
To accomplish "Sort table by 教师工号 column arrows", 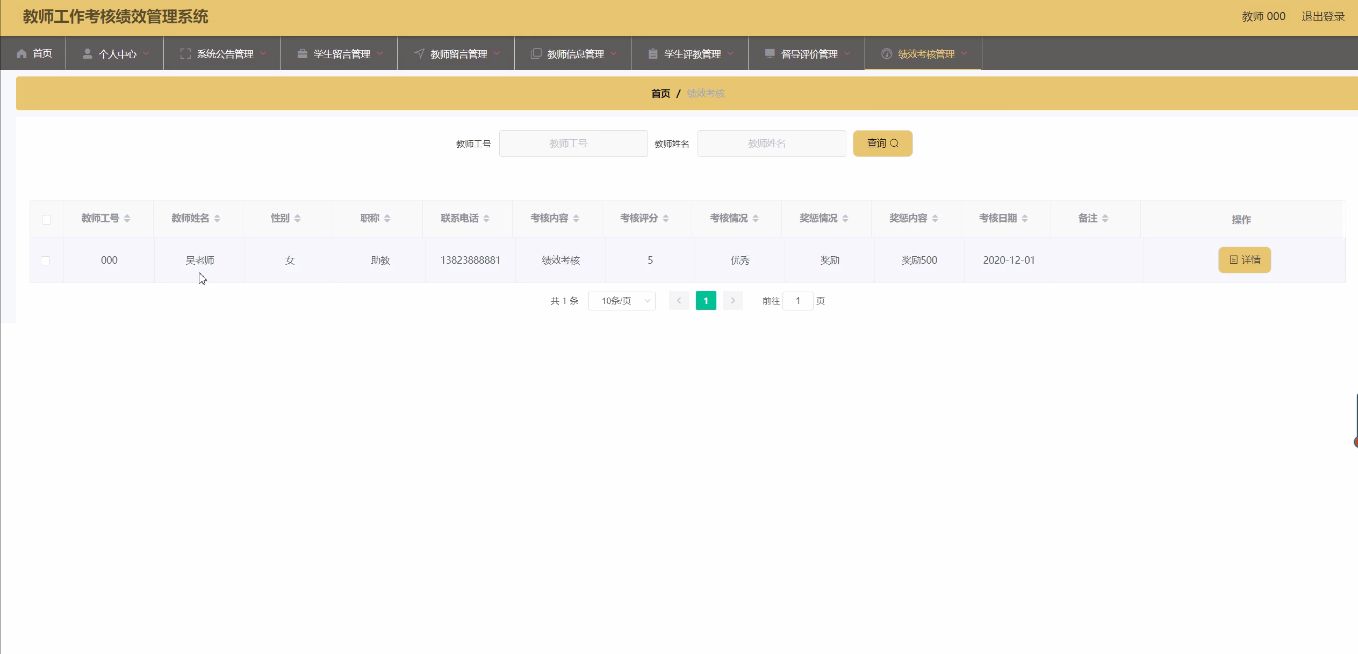I will pos(127,219).
